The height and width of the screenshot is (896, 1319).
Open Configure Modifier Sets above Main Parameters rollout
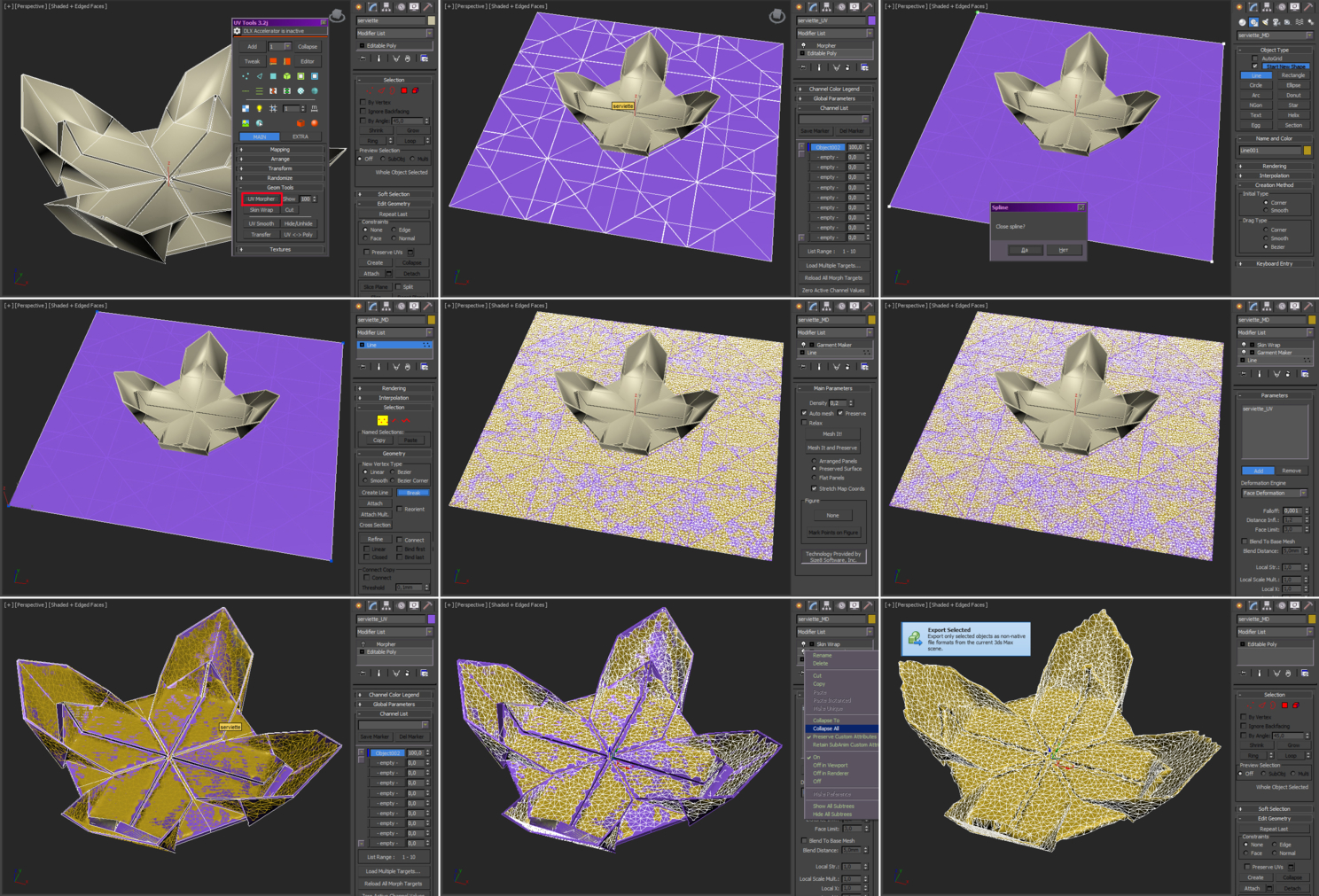[865, 367]
